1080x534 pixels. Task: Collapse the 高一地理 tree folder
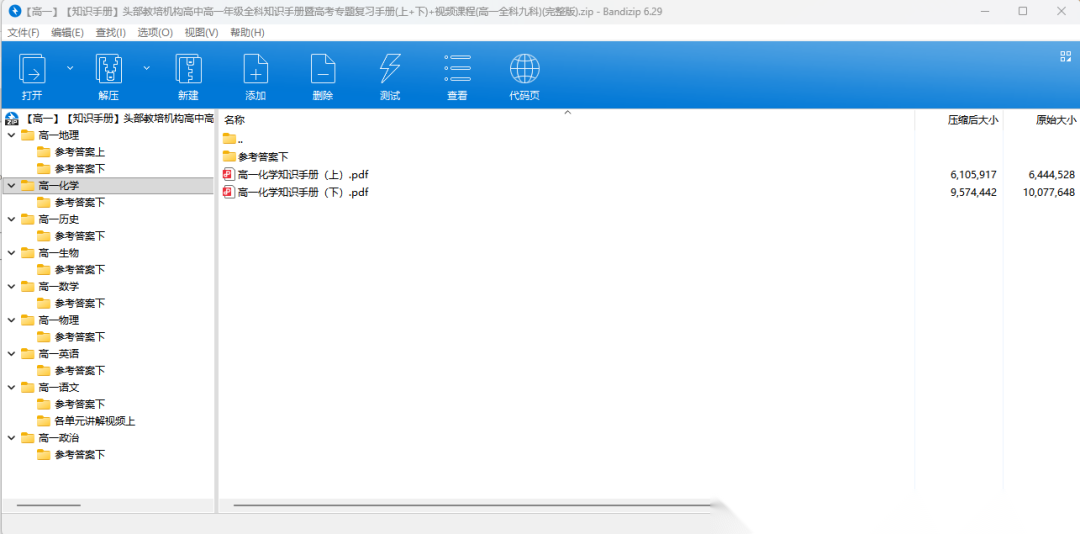pos(11,135)
